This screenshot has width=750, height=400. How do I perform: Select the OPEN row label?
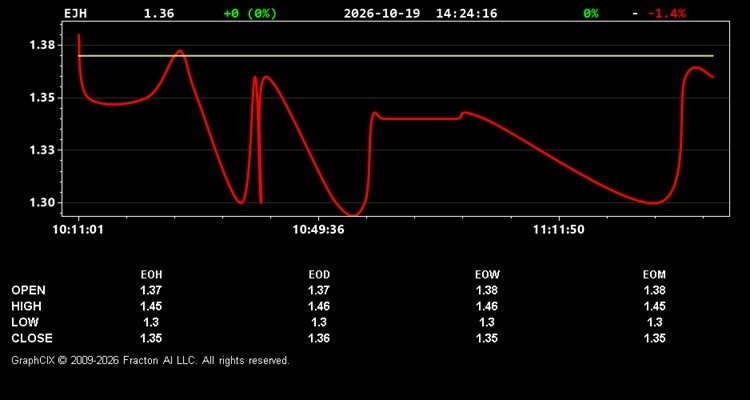point(29,290)
